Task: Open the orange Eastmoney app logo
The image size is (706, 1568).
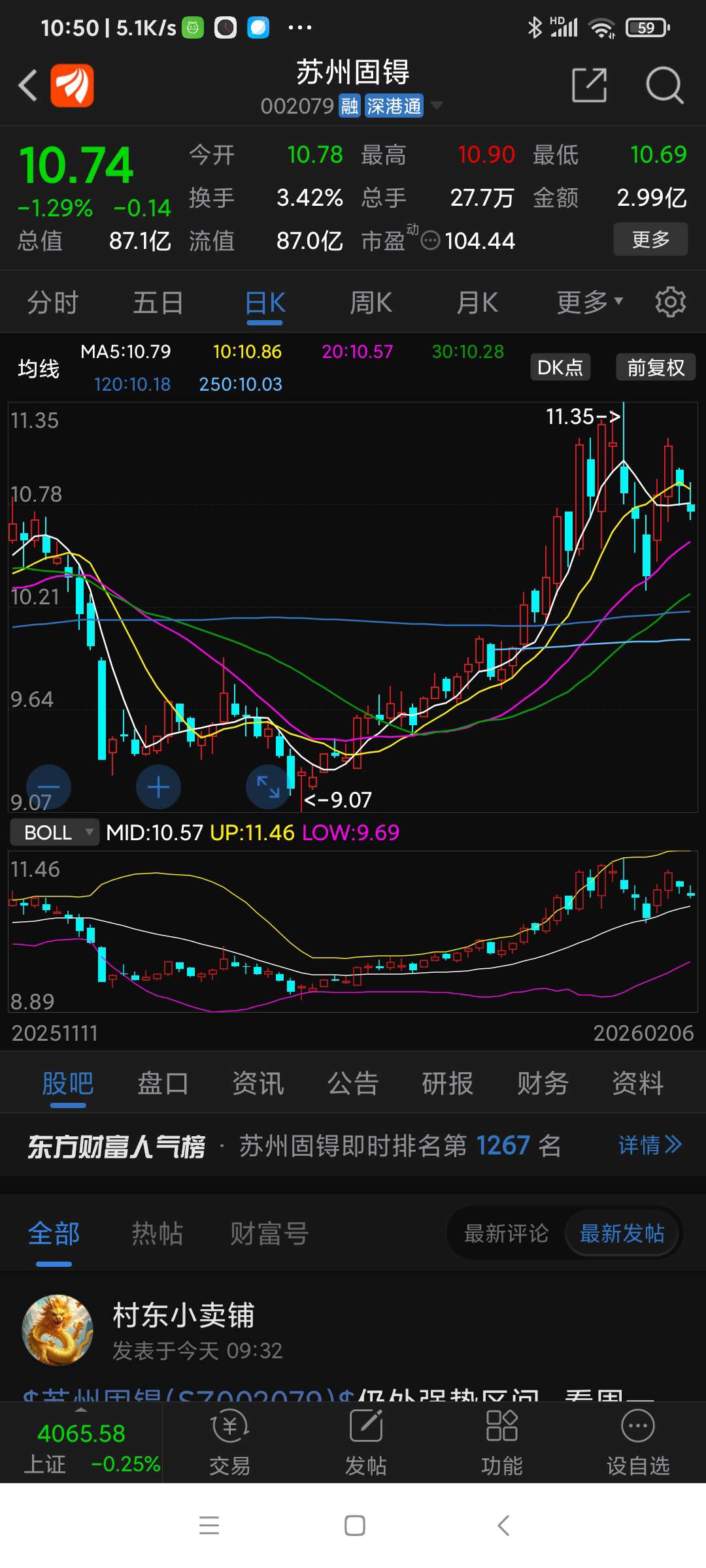Action: 73,86
